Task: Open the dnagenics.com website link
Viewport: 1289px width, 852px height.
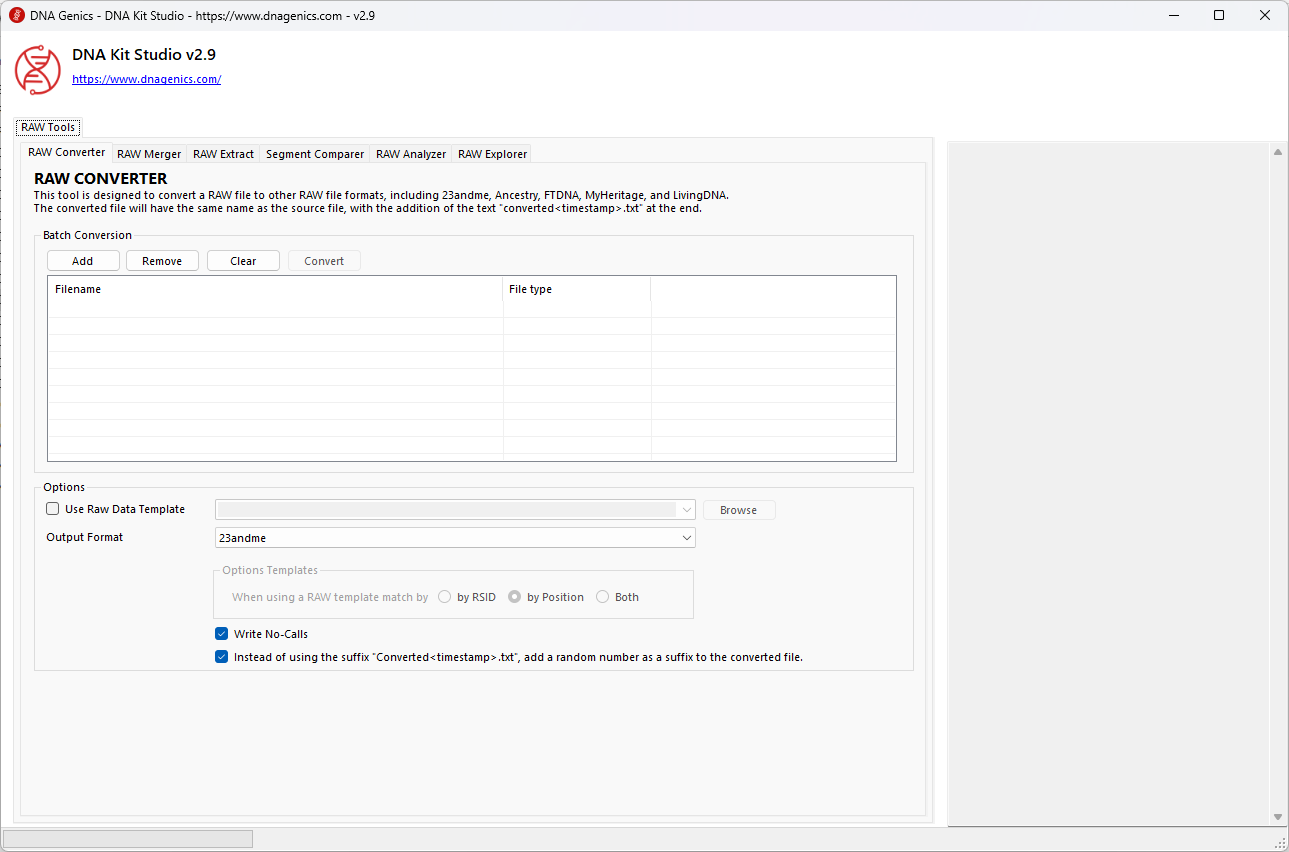Action: [146, 79]
